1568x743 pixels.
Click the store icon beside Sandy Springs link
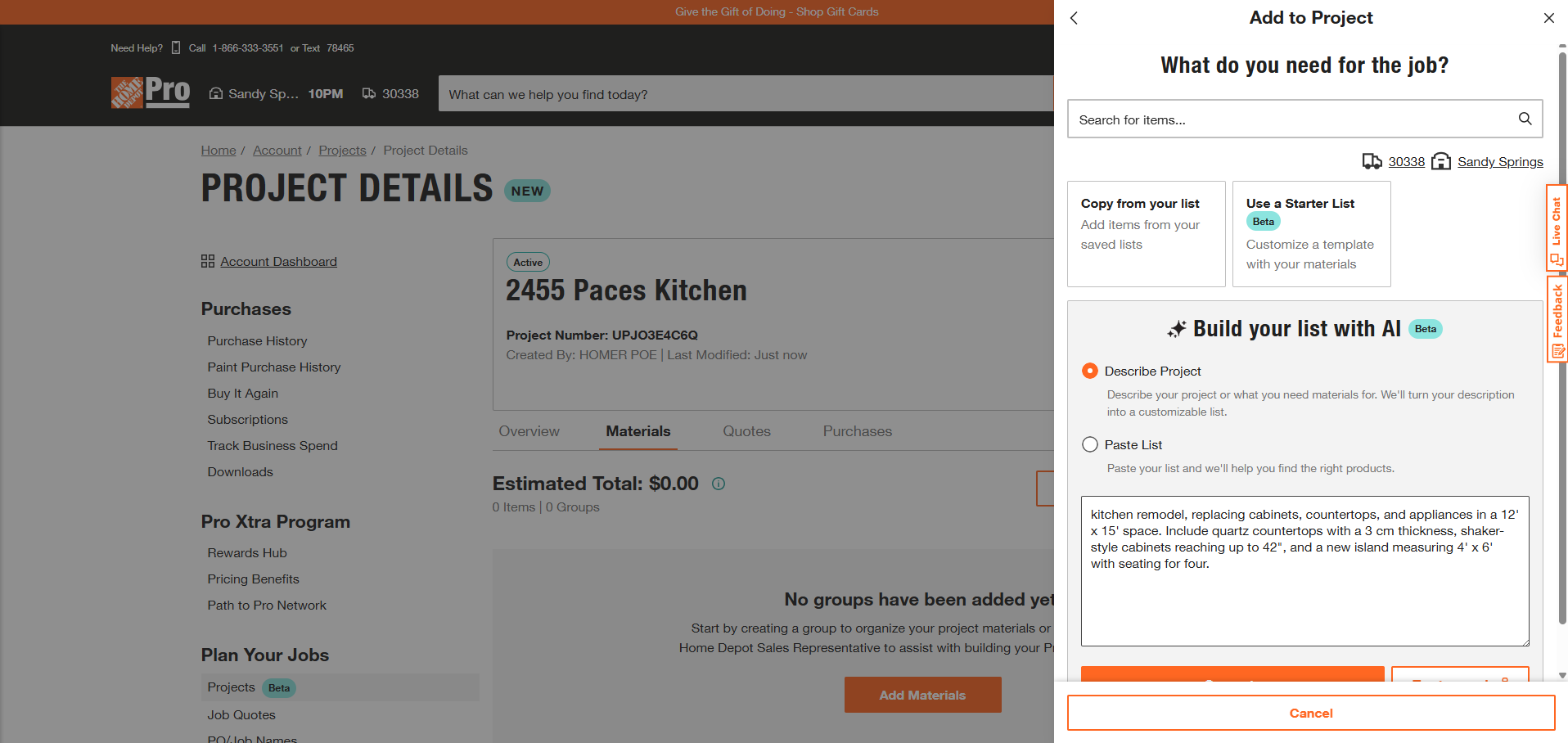point(1440,161)
